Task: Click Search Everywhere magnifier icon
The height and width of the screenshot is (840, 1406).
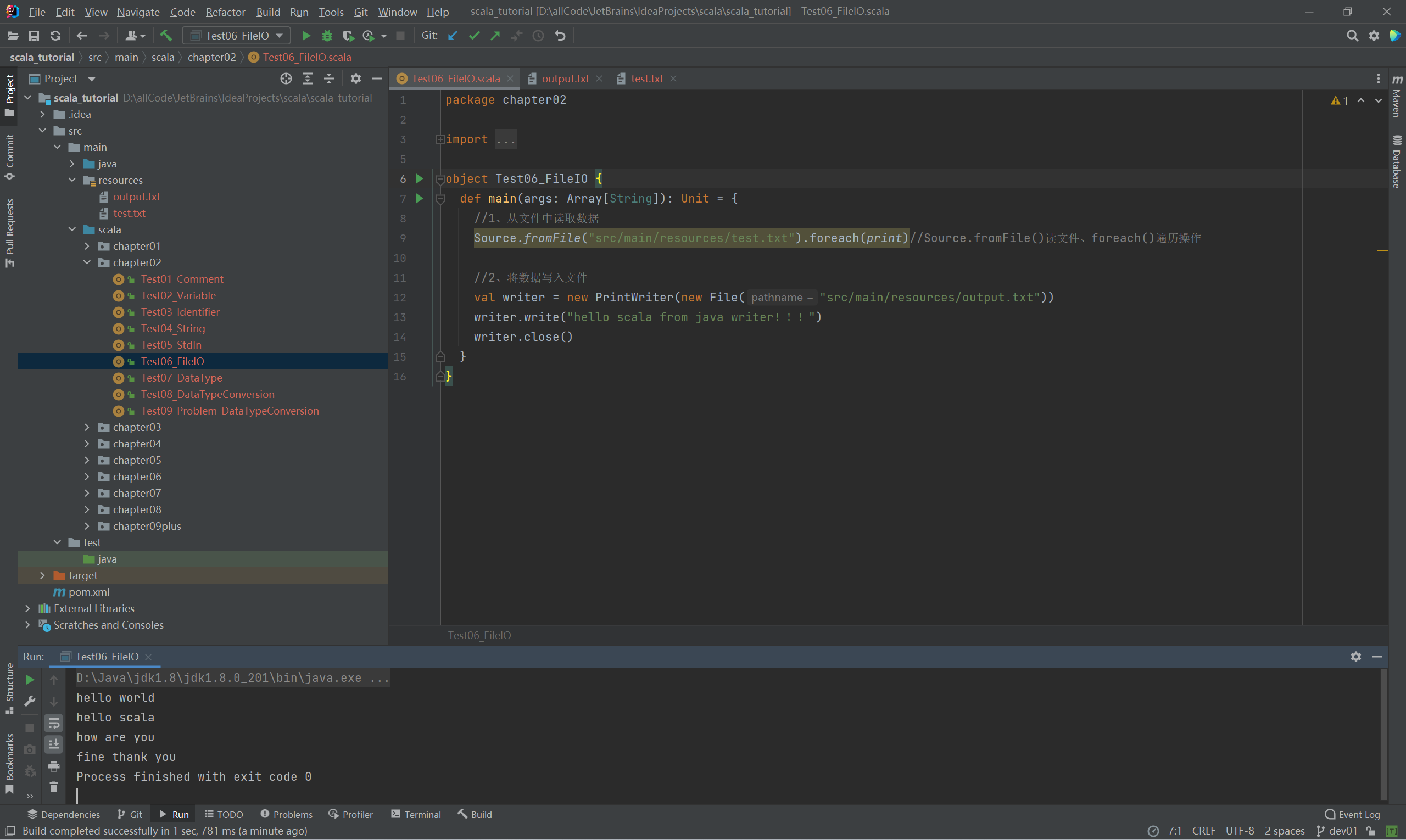Action: tap(1352, 36)
